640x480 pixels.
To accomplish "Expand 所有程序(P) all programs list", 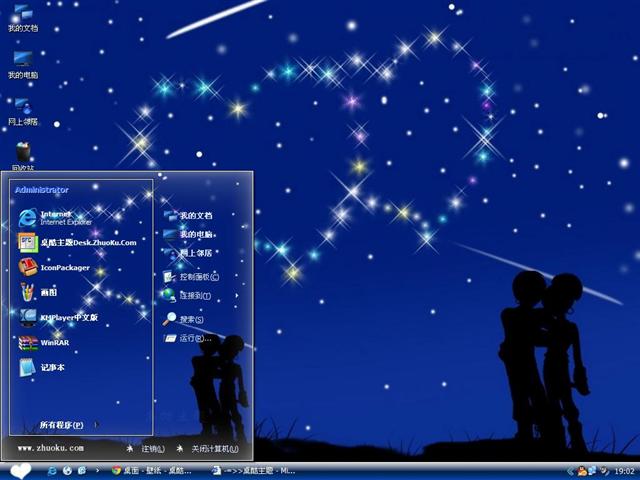I will click(x=62, y=425).
